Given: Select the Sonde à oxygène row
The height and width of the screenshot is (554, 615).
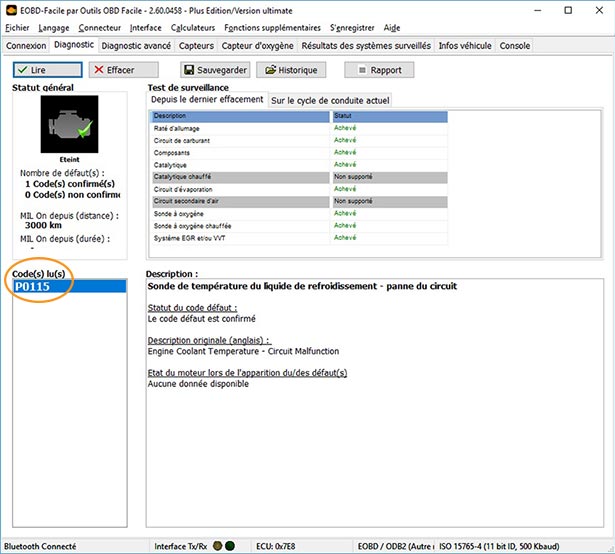Looking at the screenshot, I should pyautogui.click(x=300, y=213).
